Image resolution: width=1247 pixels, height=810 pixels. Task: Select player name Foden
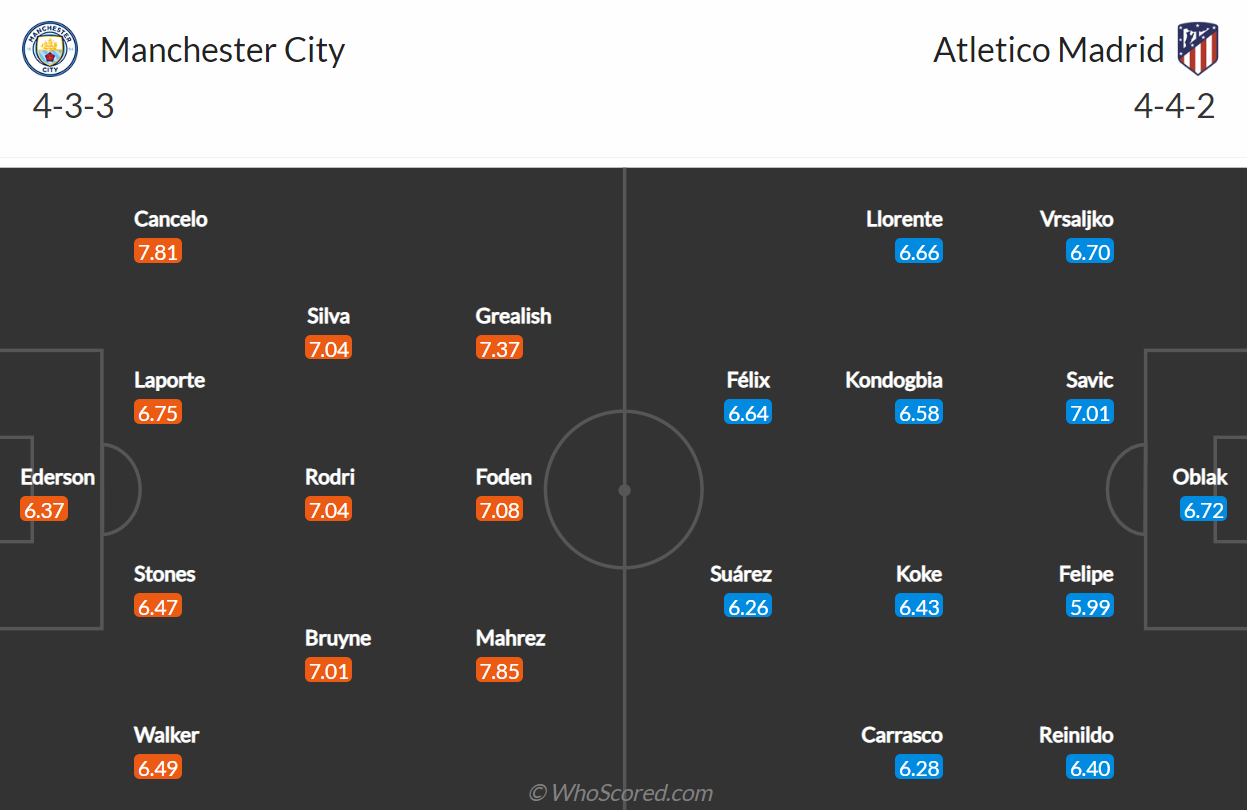coord(504,477)
